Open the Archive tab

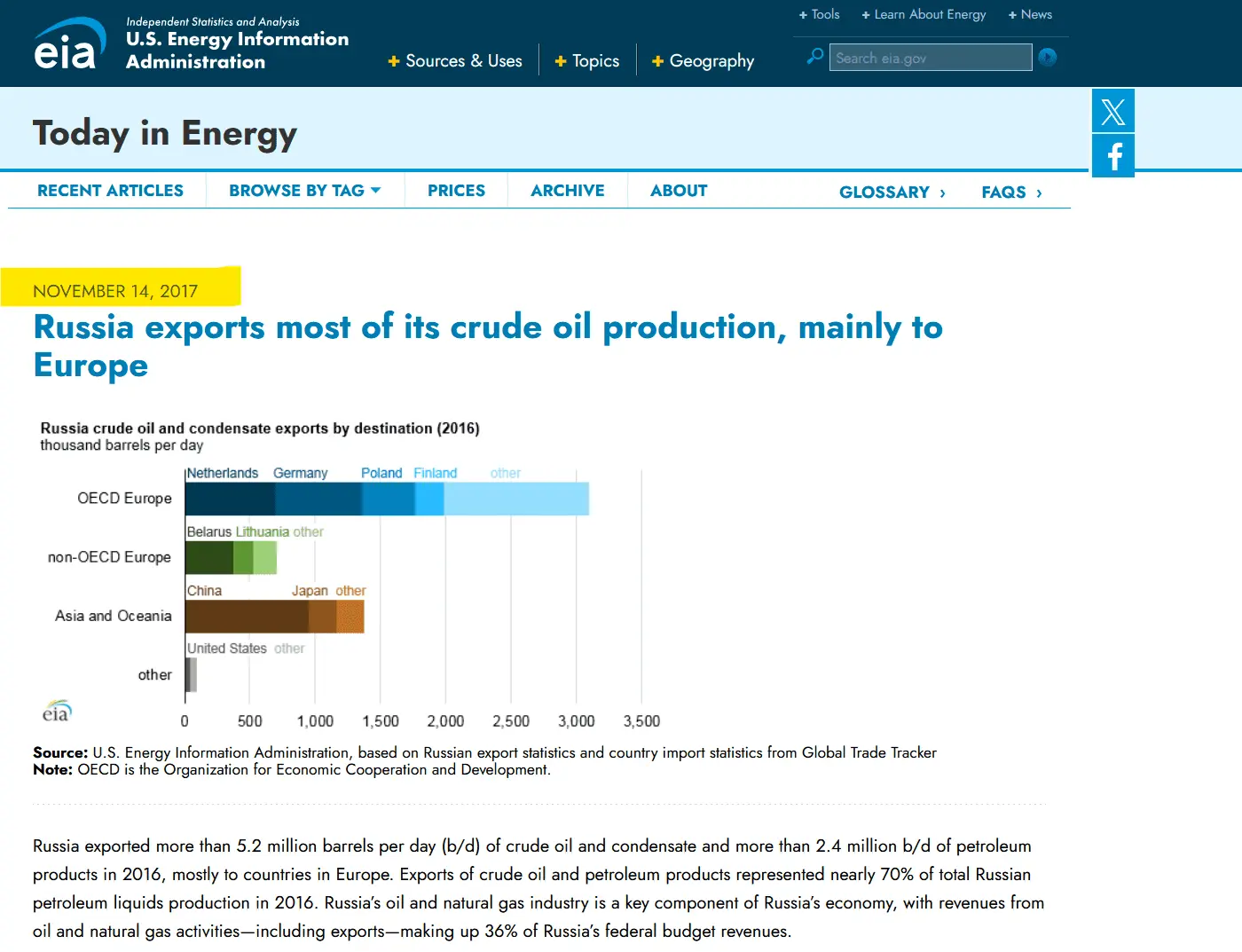tap(568, 191)
